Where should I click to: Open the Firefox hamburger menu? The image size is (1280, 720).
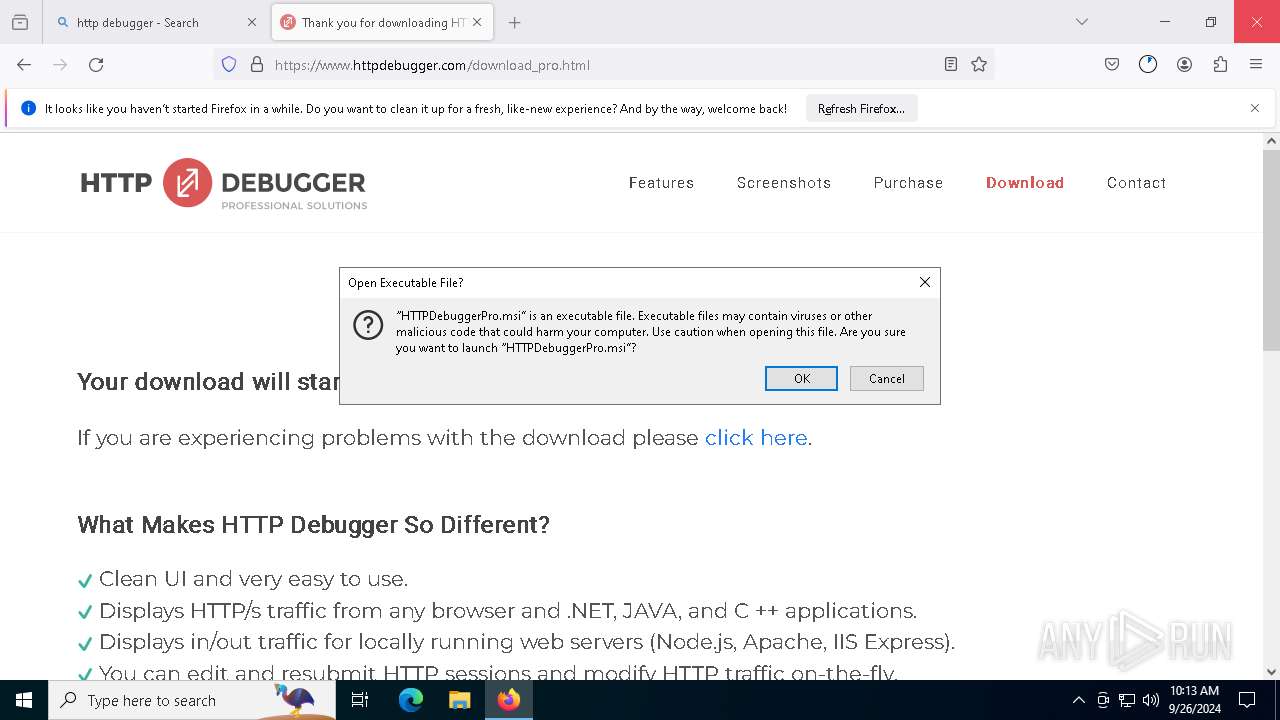point(1256,65)
